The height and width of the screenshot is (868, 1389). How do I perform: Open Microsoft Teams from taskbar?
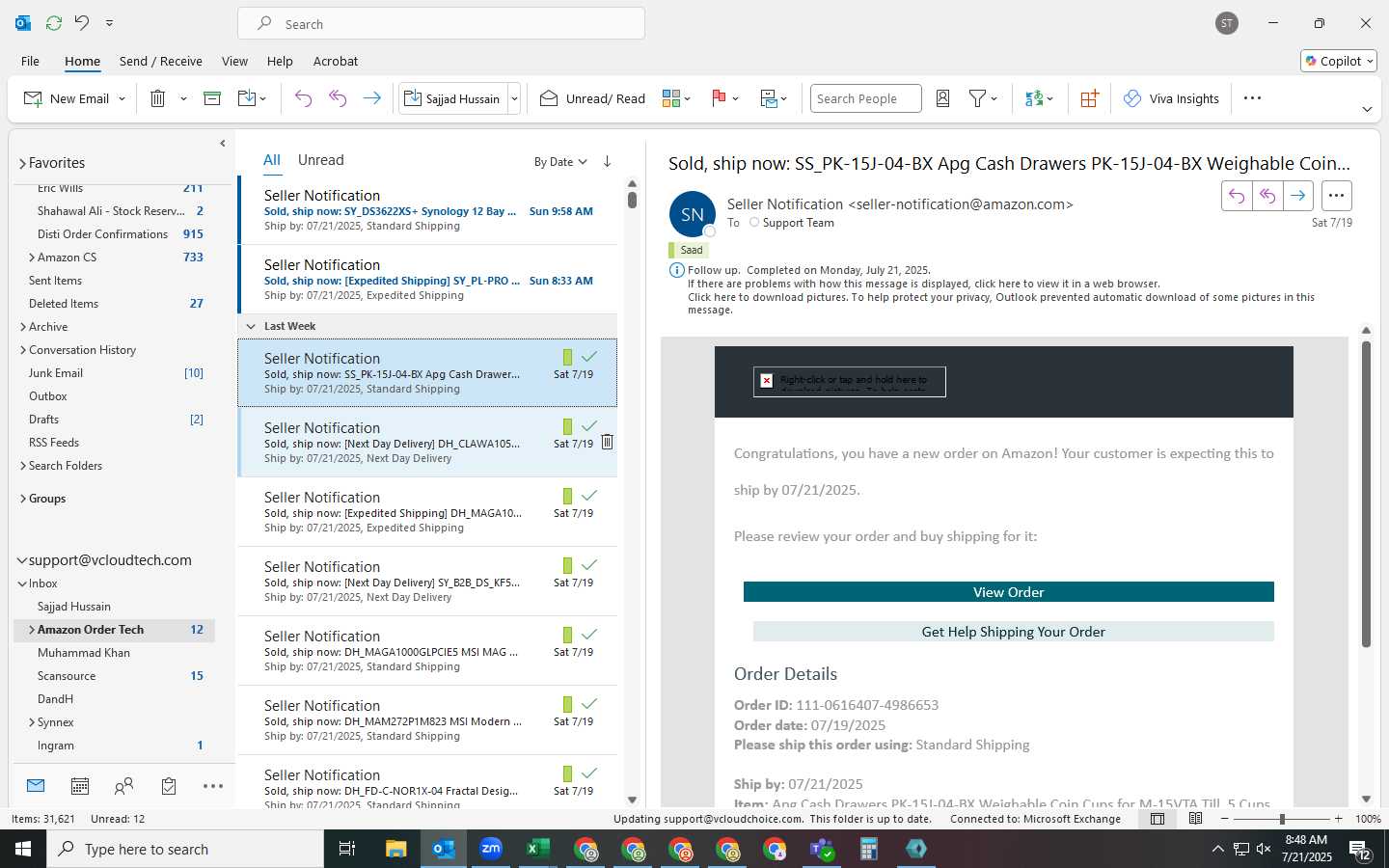pyautogui.click(x=822, y=849)
